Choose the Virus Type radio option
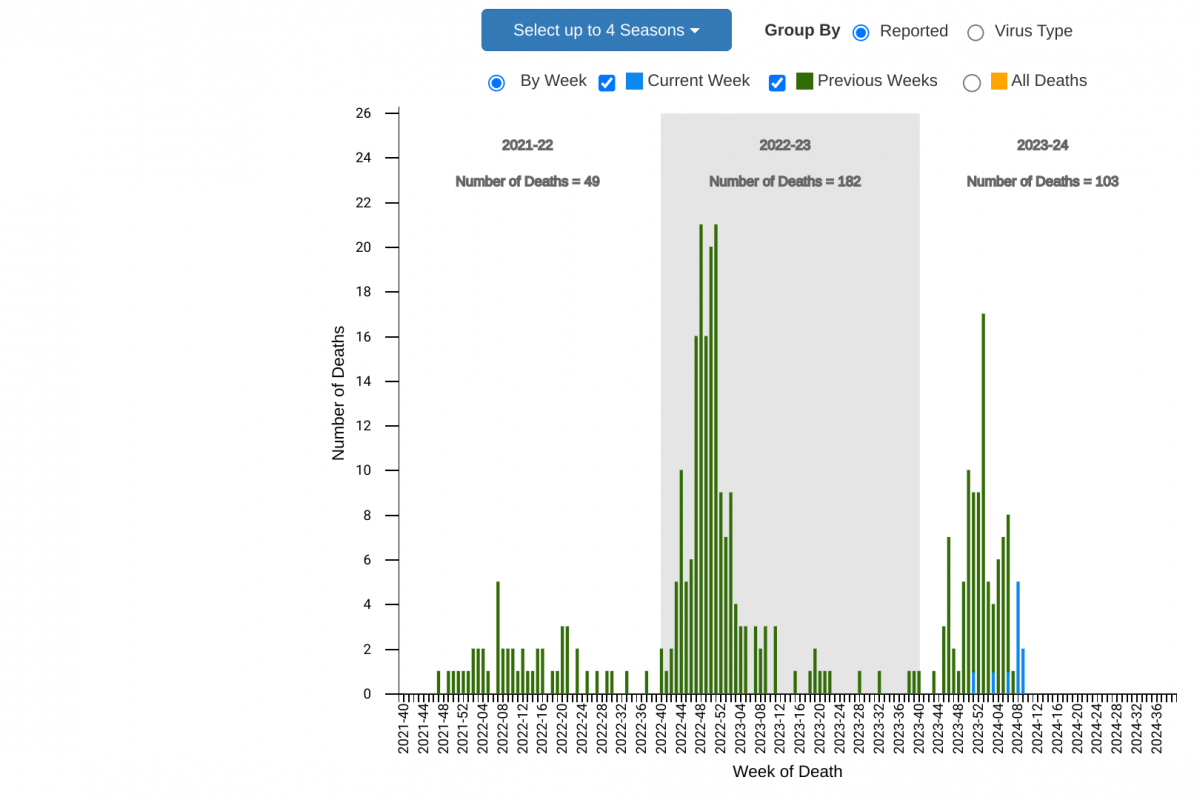The height and width of the screenshot is (800, 1200). 975,32
